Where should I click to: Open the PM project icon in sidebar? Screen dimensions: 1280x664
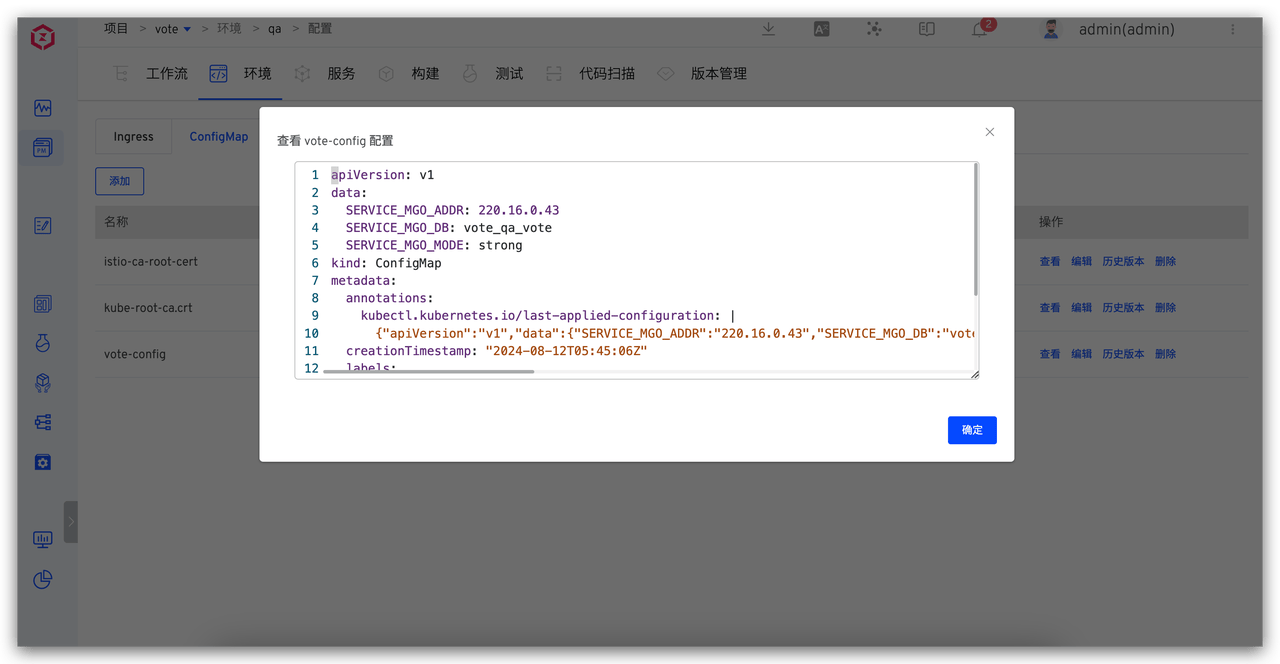[42, 147]
